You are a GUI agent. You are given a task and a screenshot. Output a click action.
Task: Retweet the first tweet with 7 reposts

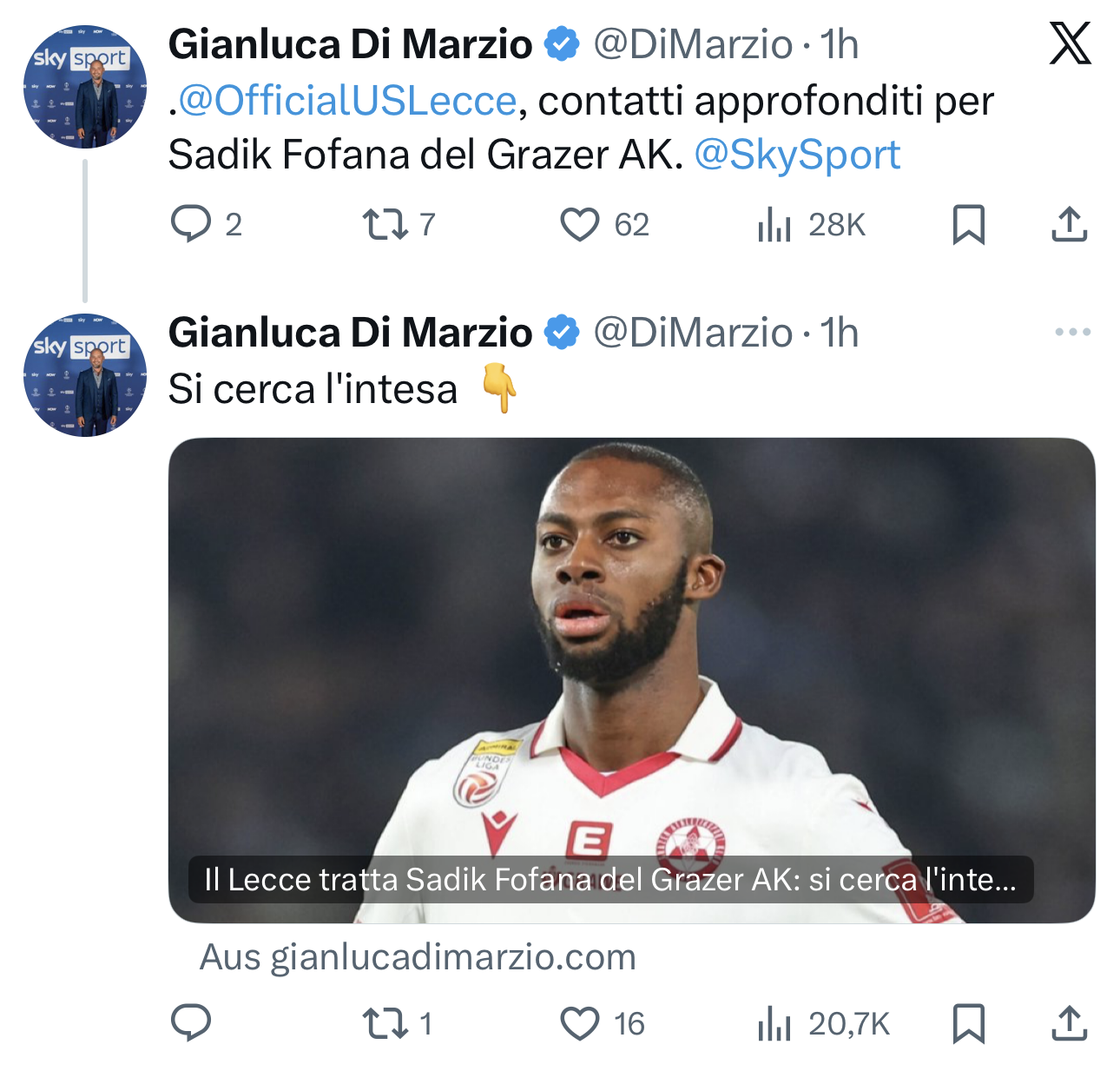click(x=385, y=224)
